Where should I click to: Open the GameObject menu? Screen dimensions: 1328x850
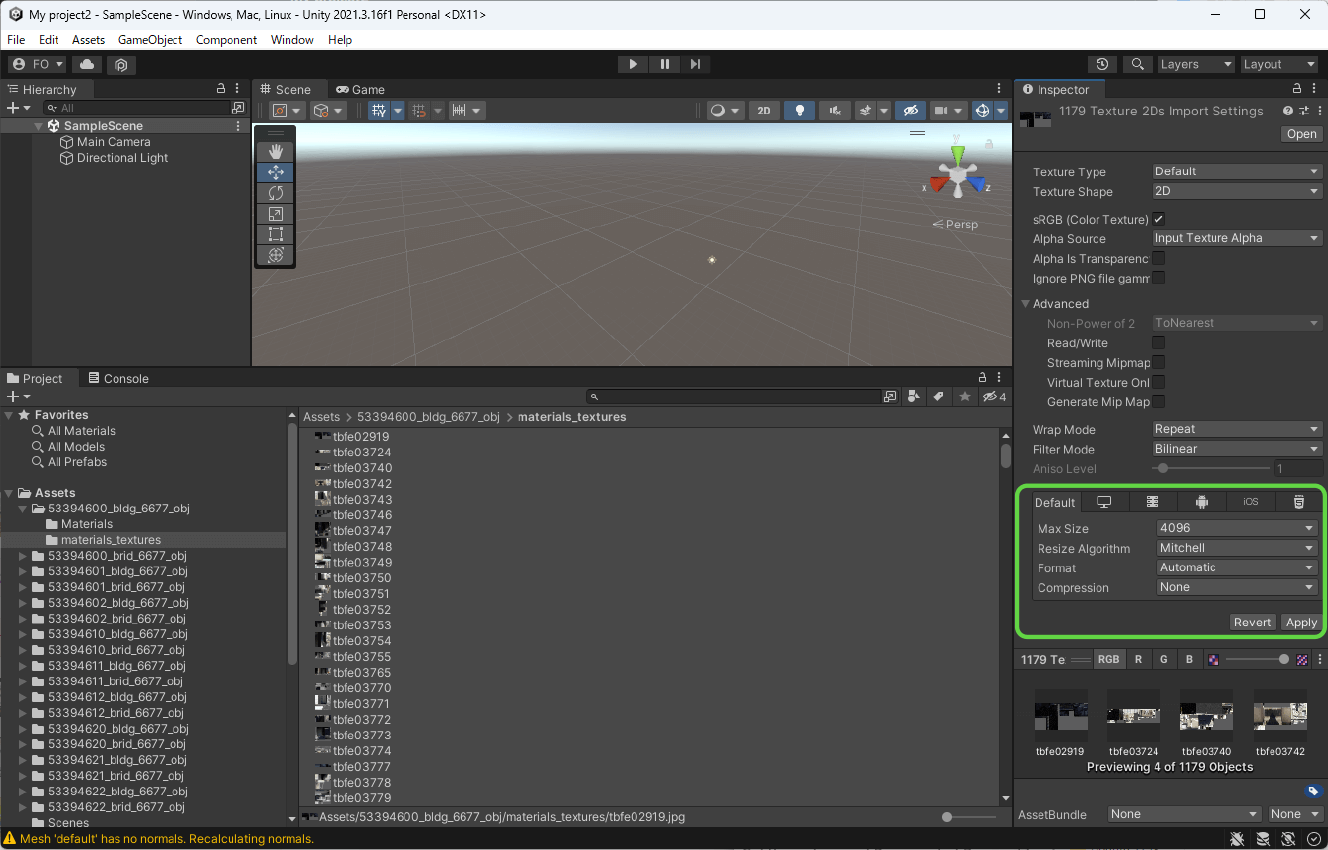click(150, 40)
